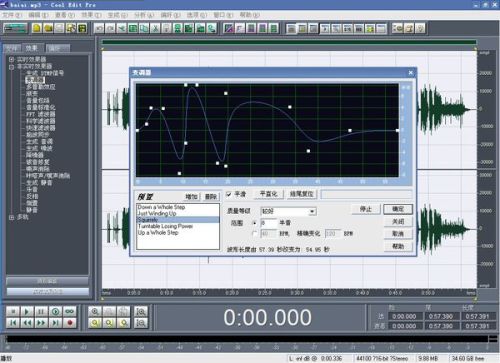This screenshot has height=363, width=500.
Task: Click the New file toolbar icon
Action: 37,28
